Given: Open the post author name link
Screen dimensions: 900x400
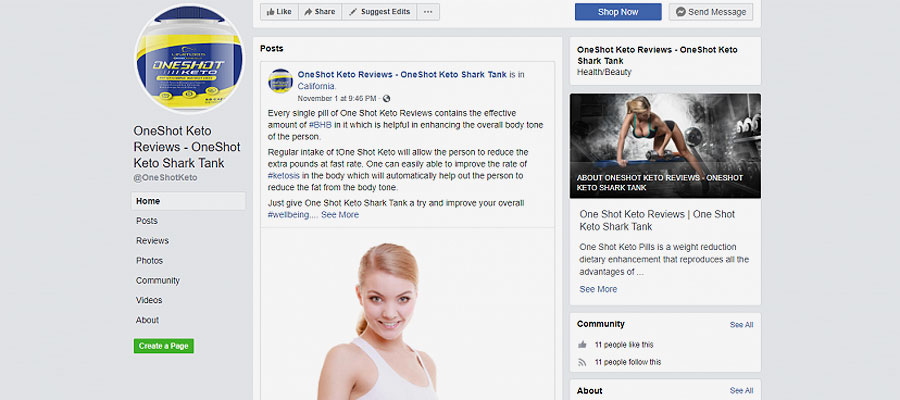Looking at the screenshot, I should (x=402, y=75).
